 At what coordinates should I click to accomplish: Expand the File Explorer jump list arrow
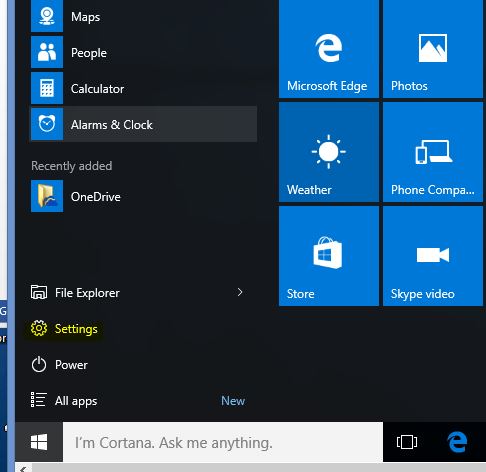click(240, 292)
